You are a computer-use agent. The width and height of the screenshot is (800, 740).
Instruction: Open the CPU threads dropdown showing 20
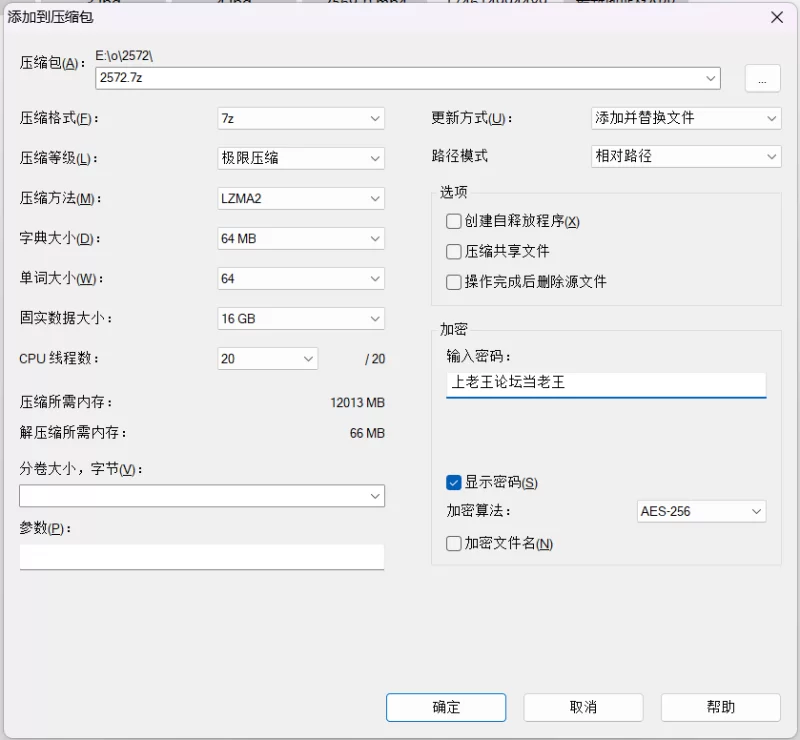(267, 359)
